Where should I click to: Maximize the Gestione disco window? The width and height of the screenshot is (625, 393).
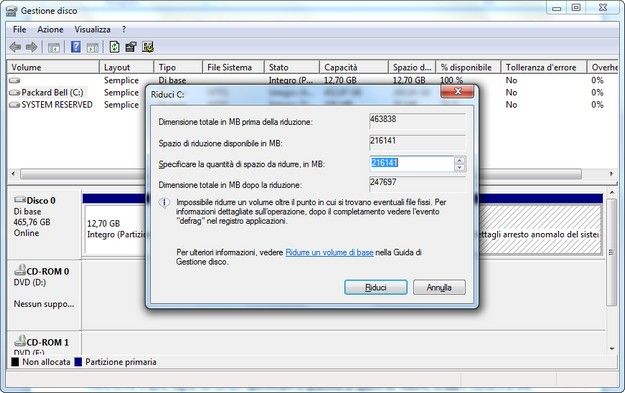tap(576, 8)
